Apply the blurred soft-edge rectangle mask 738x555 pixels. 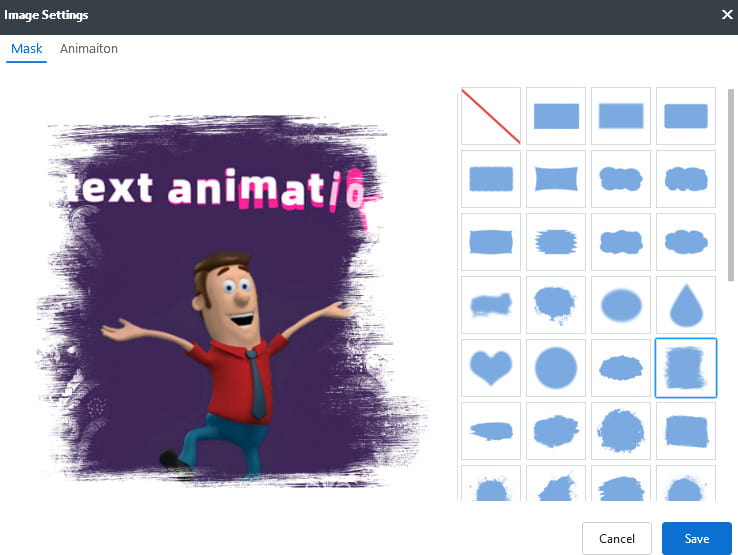coord(621,116)
